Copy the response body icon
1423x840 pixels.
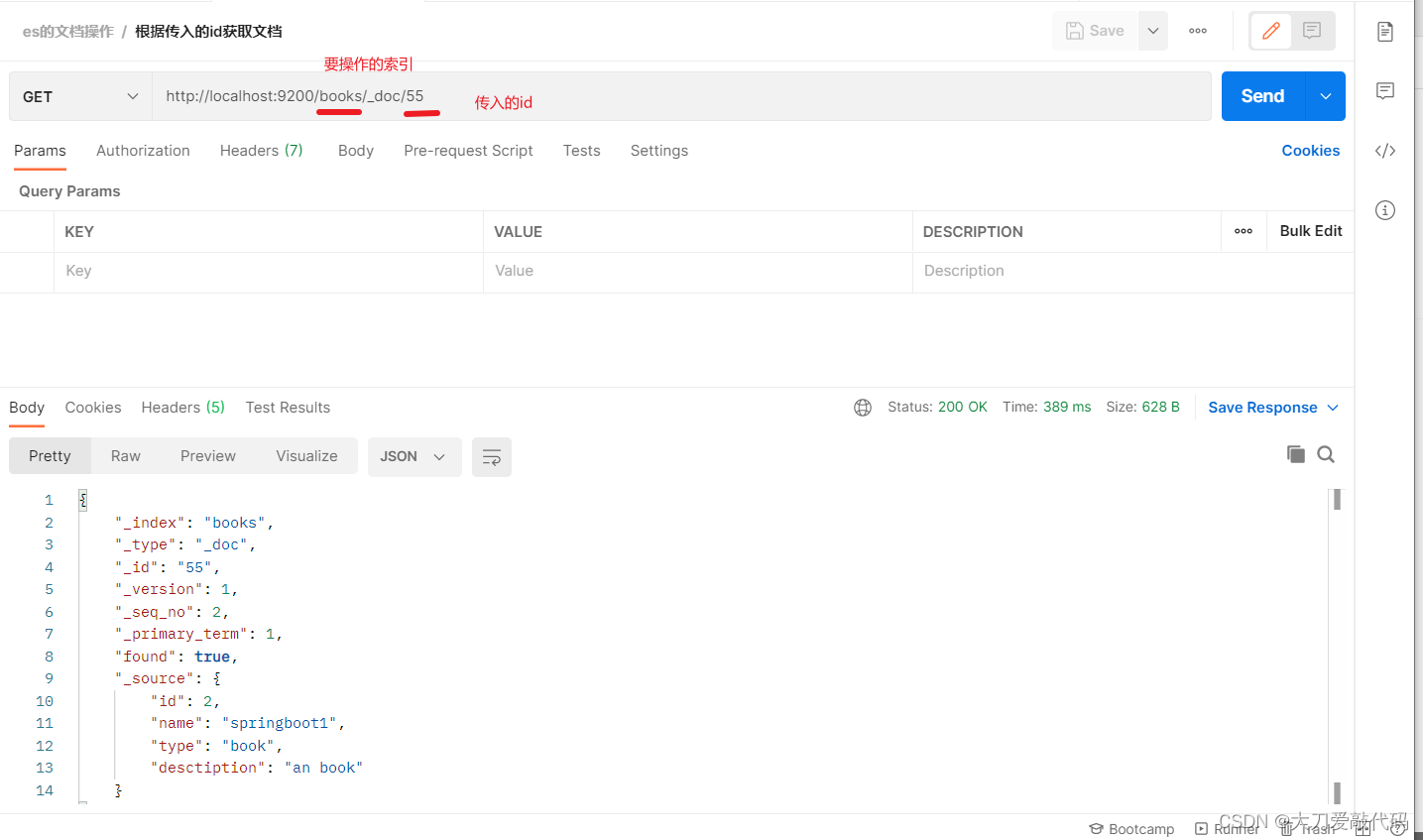[x=1296, y=454]
